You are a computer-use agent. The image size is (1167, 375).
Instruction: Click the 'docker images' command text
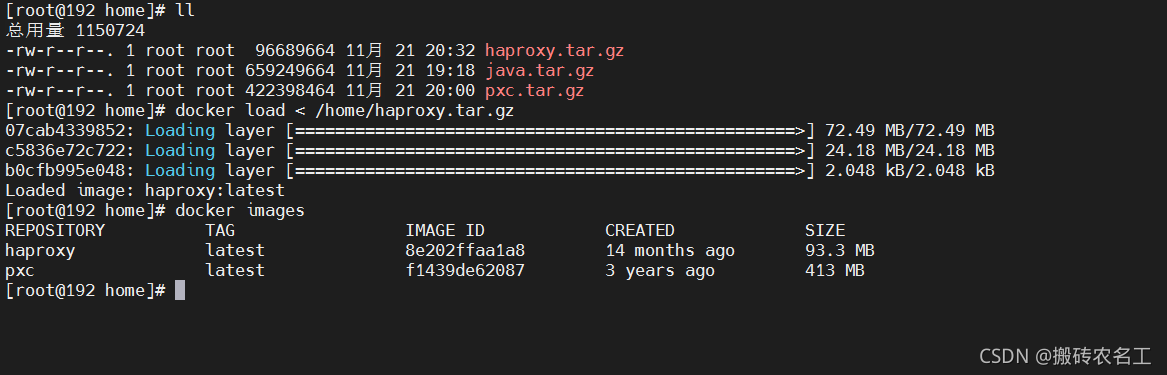pos(240,211)
